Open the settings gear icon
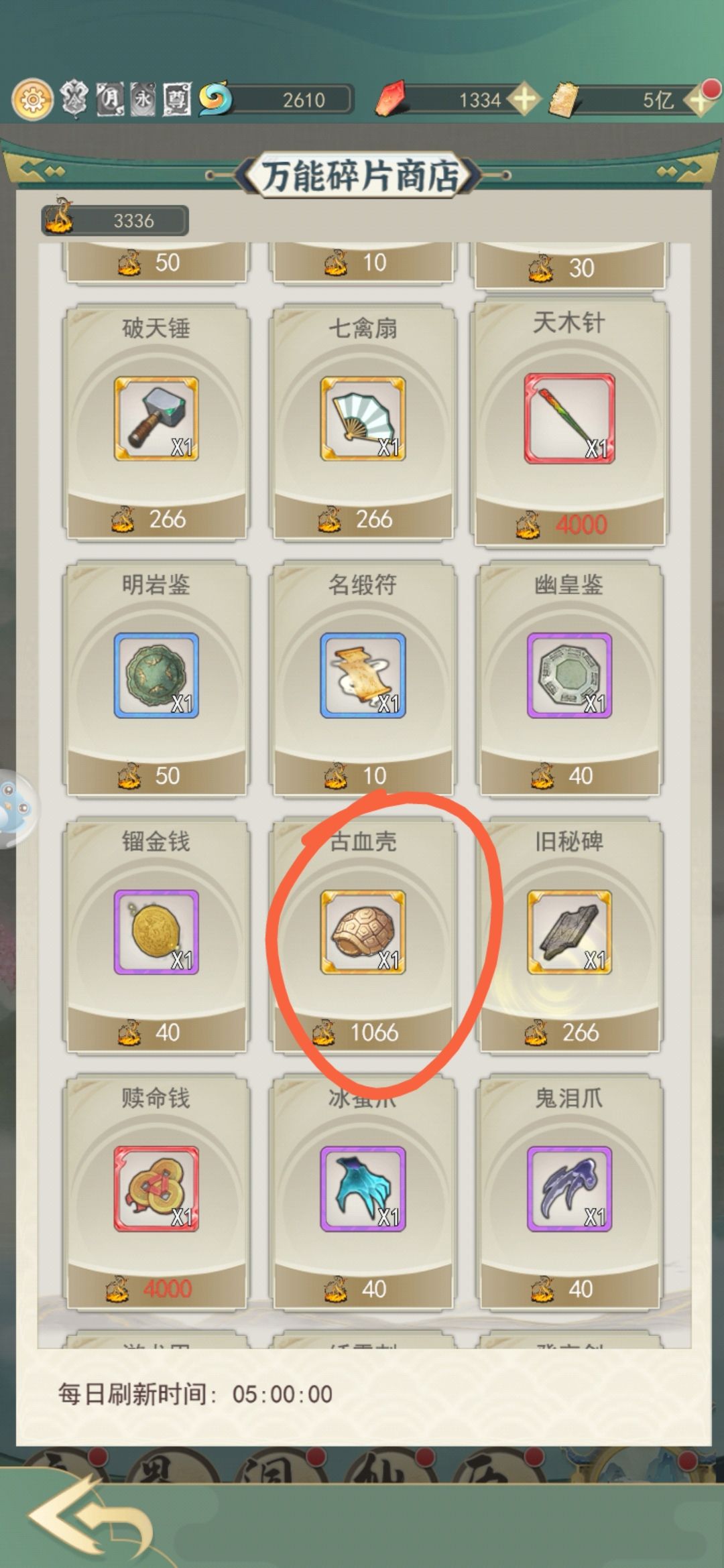The width and height of the screenshot is (724, 1568). point(32,101)
